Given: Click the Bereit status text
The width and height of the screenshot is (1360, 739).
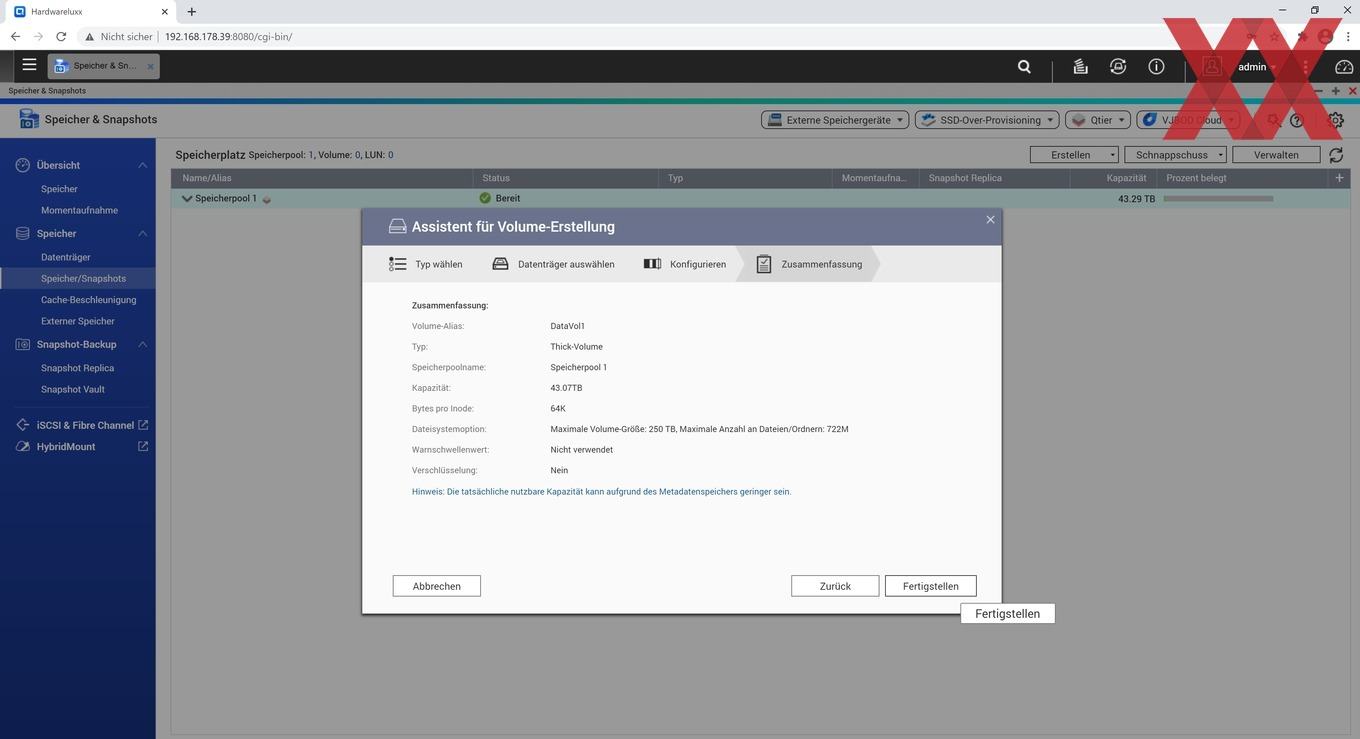Looking at the screenshot, I should [508, 198].
